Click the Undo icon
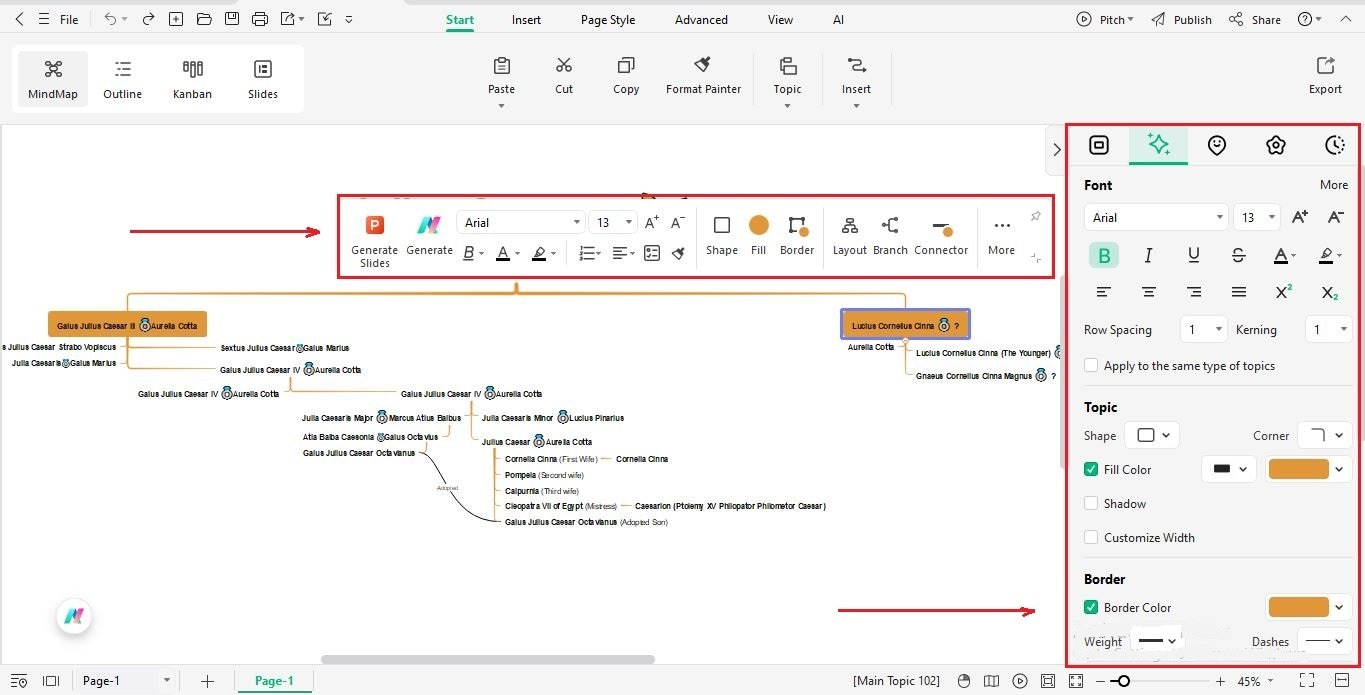The height and width of the screenshot is (695, 1365). [109, 19]
